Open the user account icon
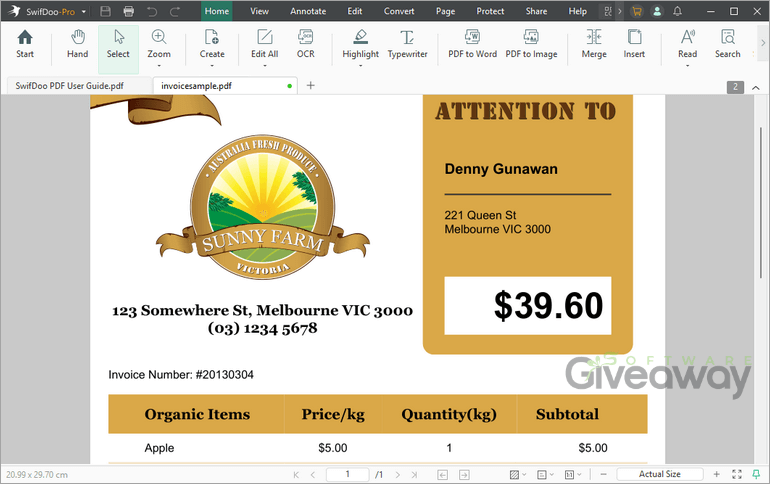Screen dimensions: 770x484 pyautogui.click(x=657, y=11)
